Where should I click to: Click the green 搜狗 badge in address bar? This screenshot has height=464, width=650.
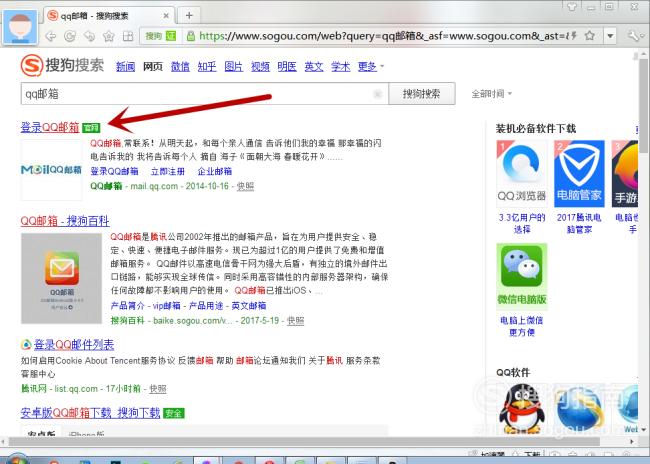point(160,36)
